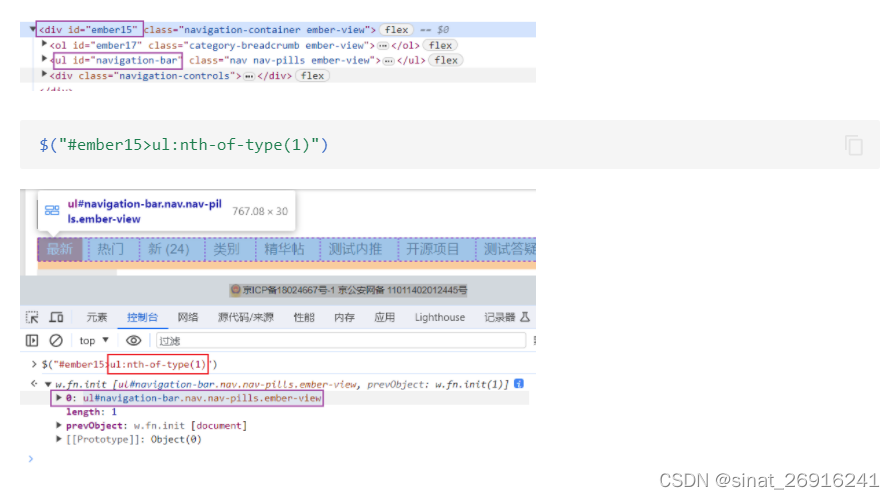Expand result item 0 ul#navigation-bar

coord(59,397)
